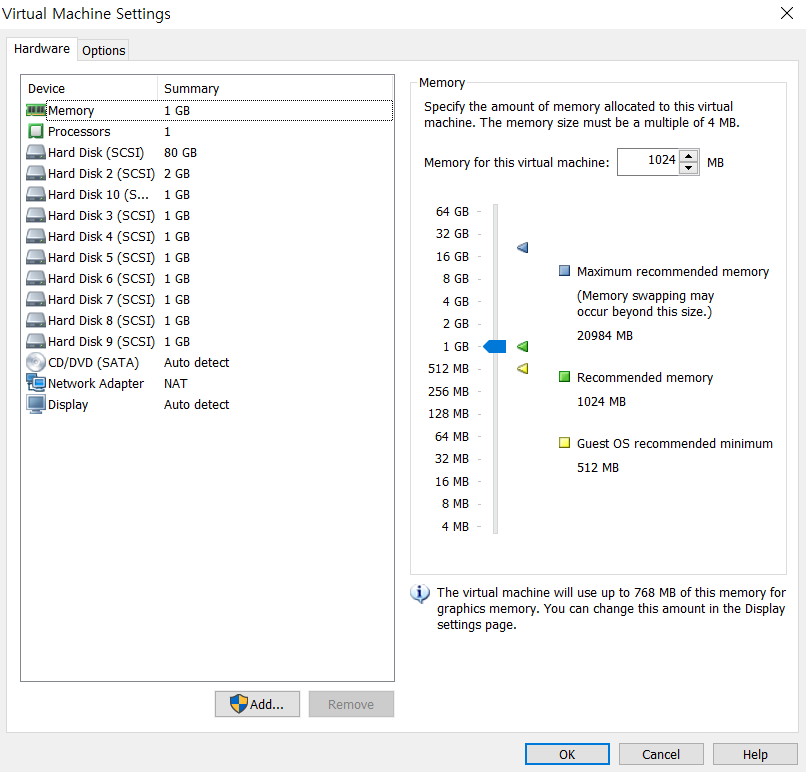
Task: Select the Hard Disk 5 drive icon
Action: 35,258
